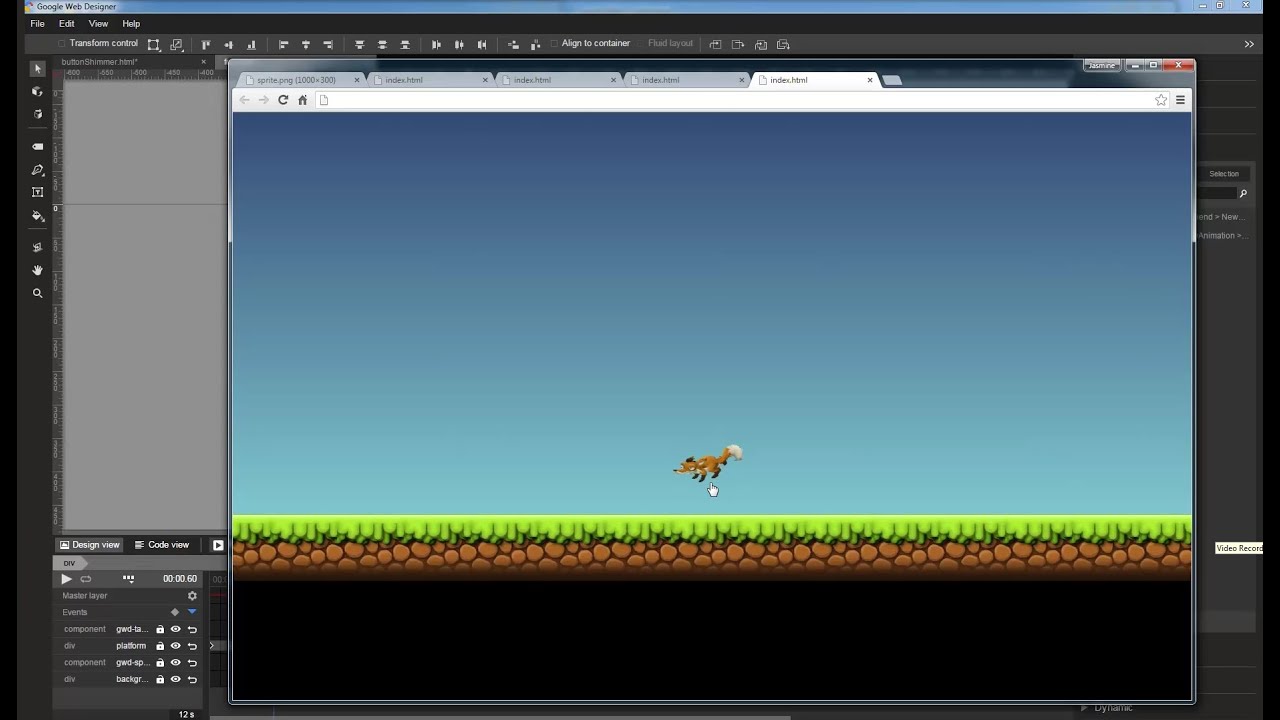Click the DIV breadcrumb label

click(69, 563)
